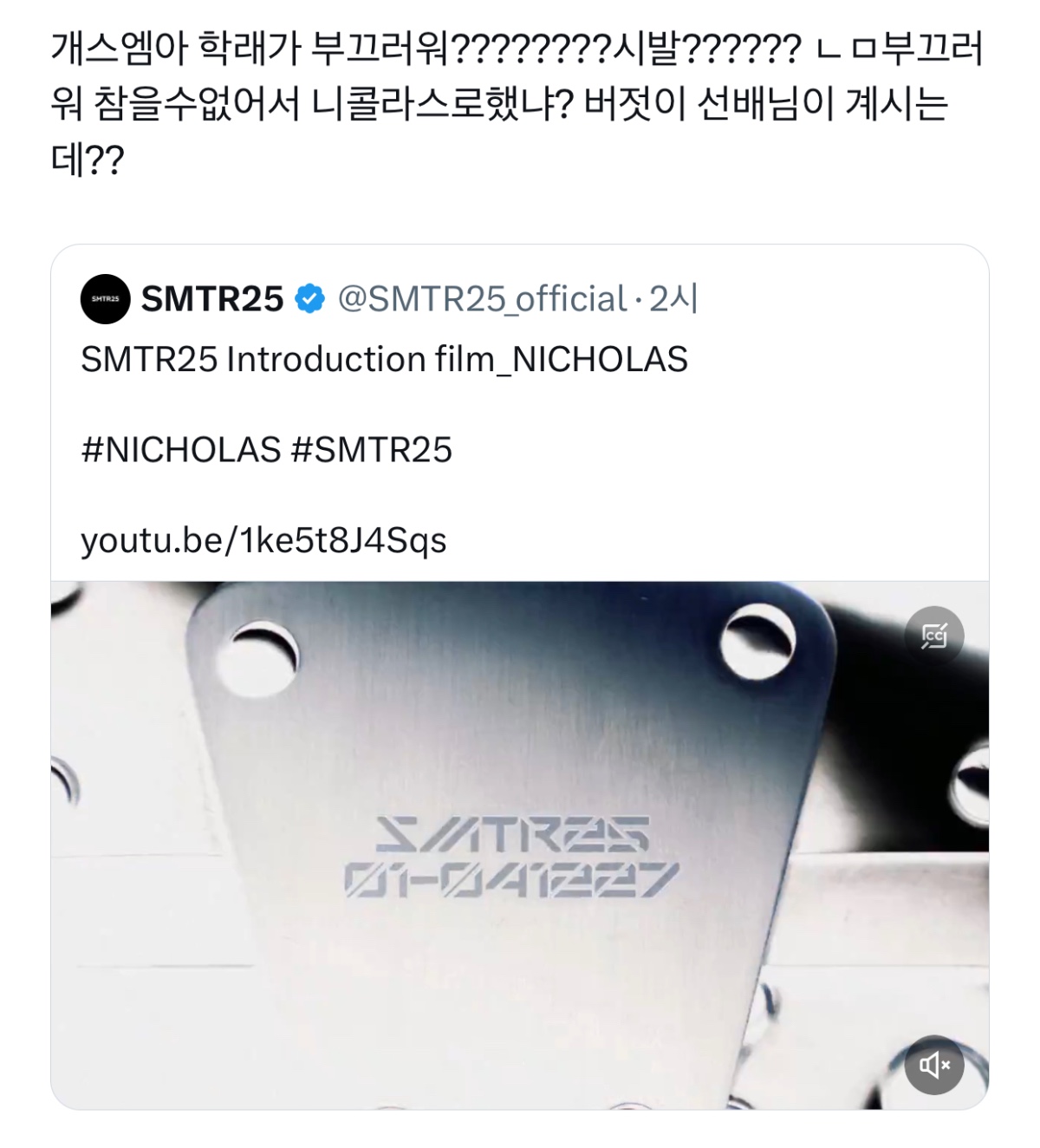The width and height of the screenshot is (1040, 1148).
Task: Click the blue verified badge next to SMTR25
Action: pos(309,299)
